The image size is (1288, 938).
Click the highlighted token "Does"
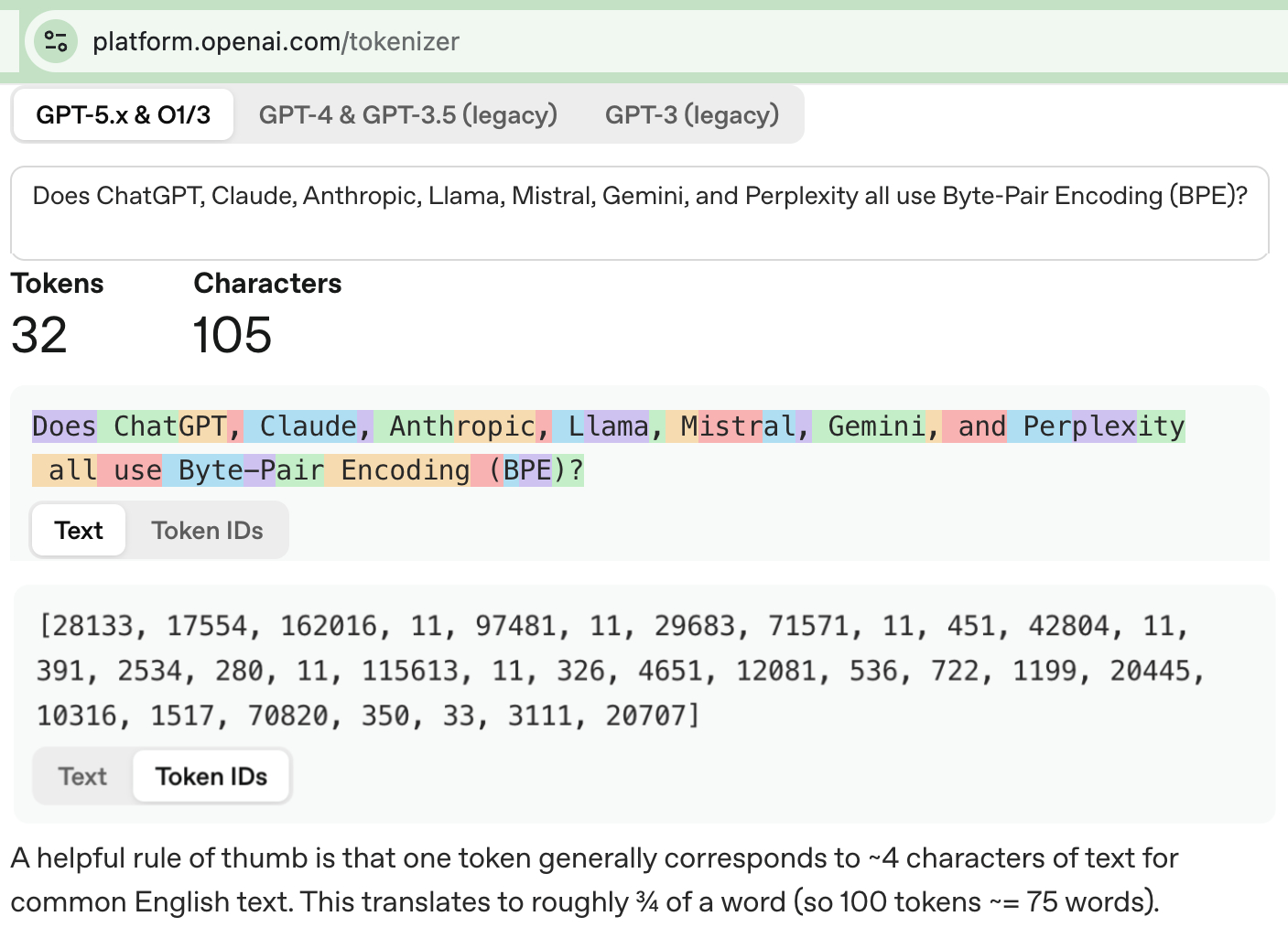click(64, 426)
